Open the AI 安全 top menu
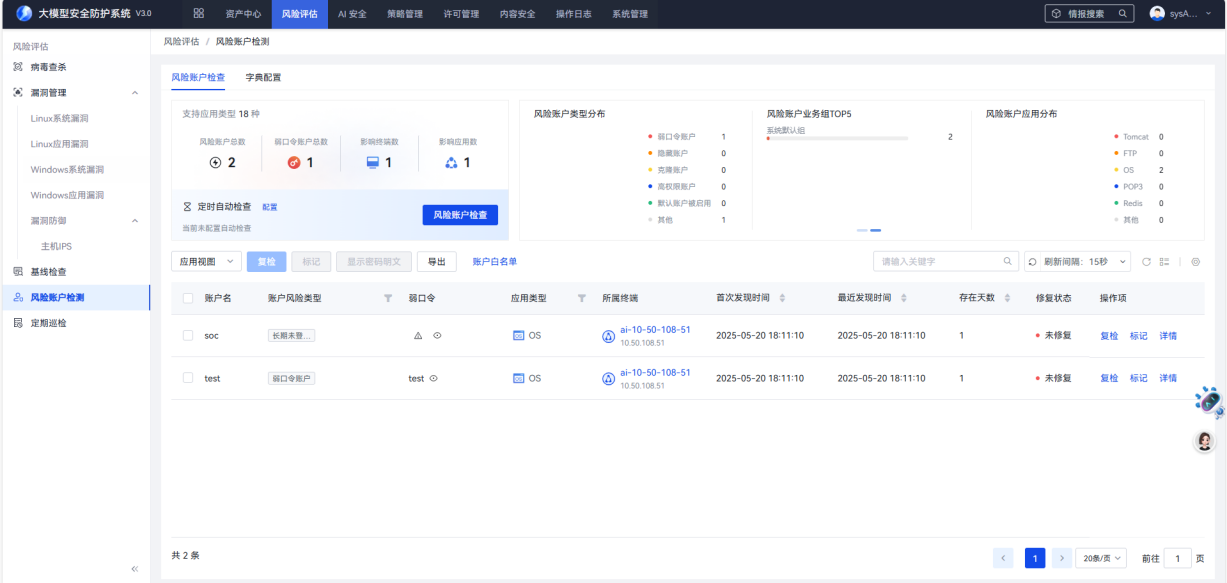Viewport: 1227px width, 583px height. click(x=351, y=14)
